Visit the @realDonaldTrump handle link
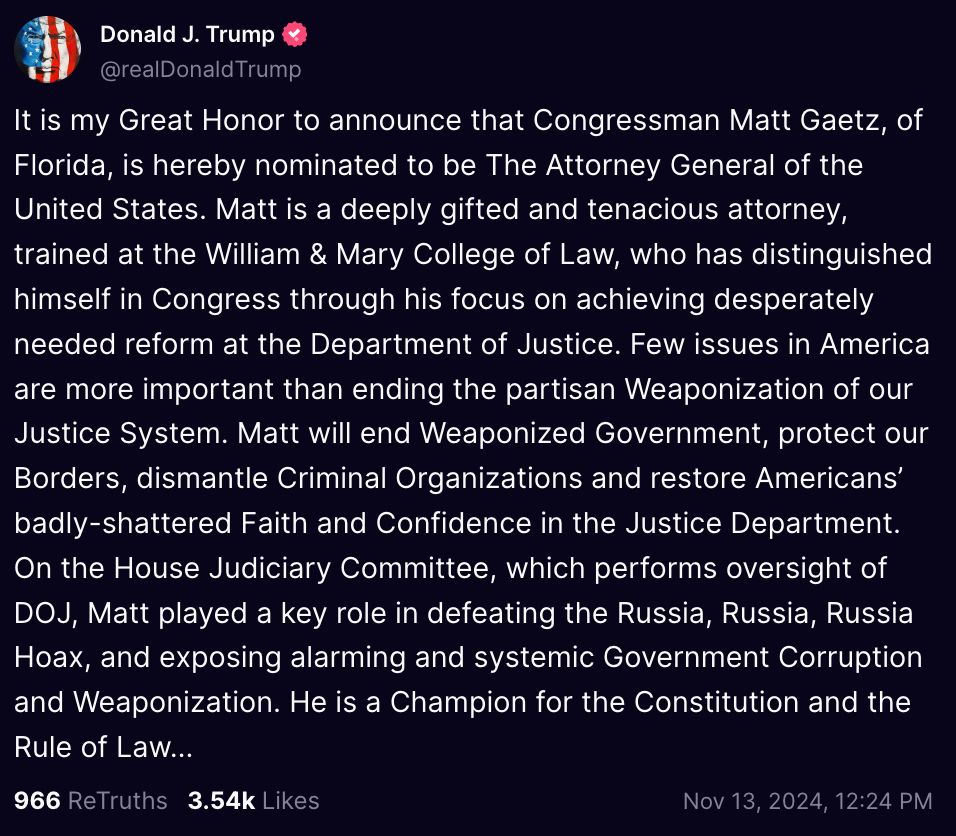The height and width of the screenshot is (836, 956). coord(201,70)
